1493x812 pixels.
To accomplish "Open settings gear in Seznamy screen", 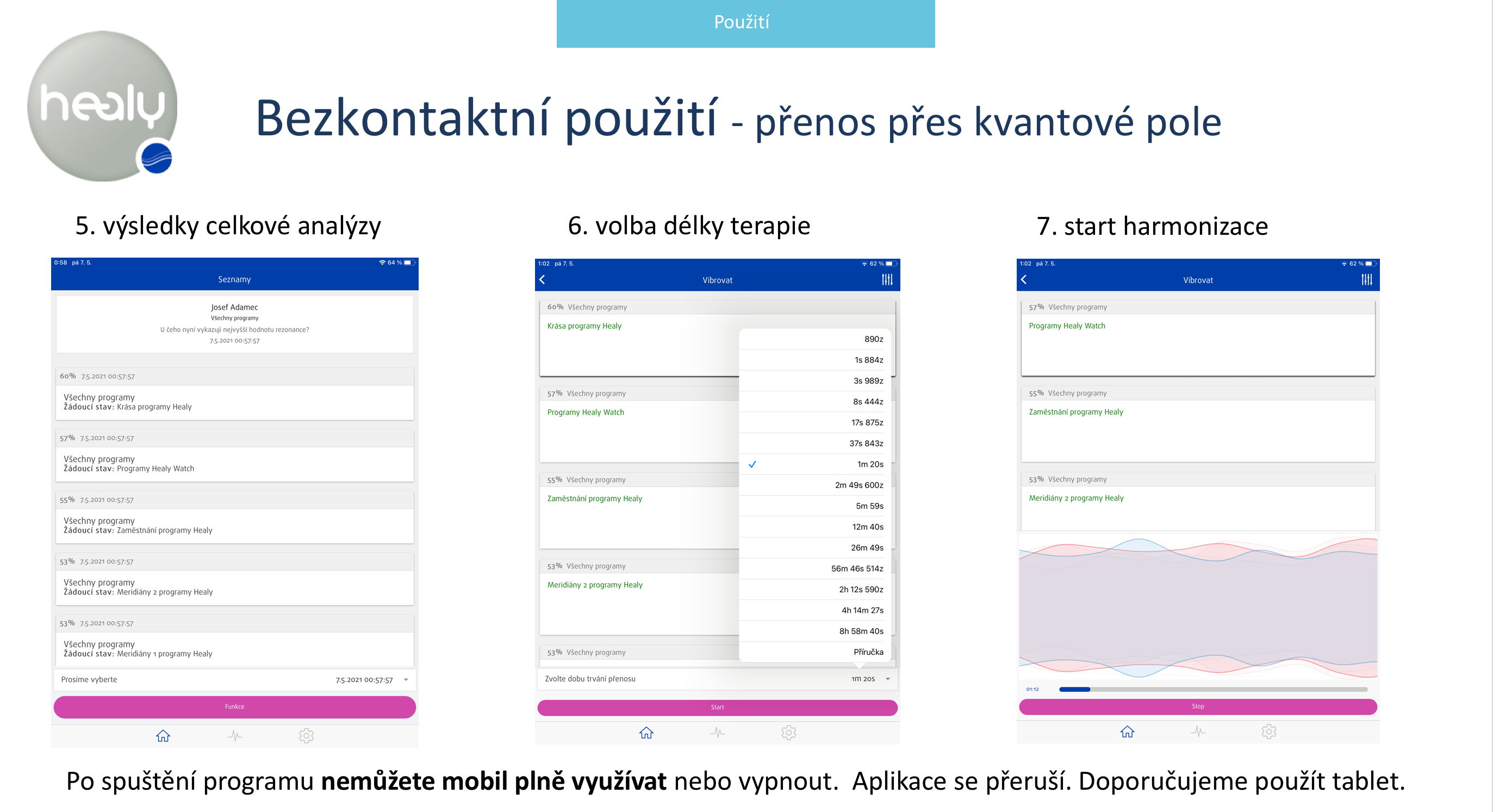I will [306, 735].
